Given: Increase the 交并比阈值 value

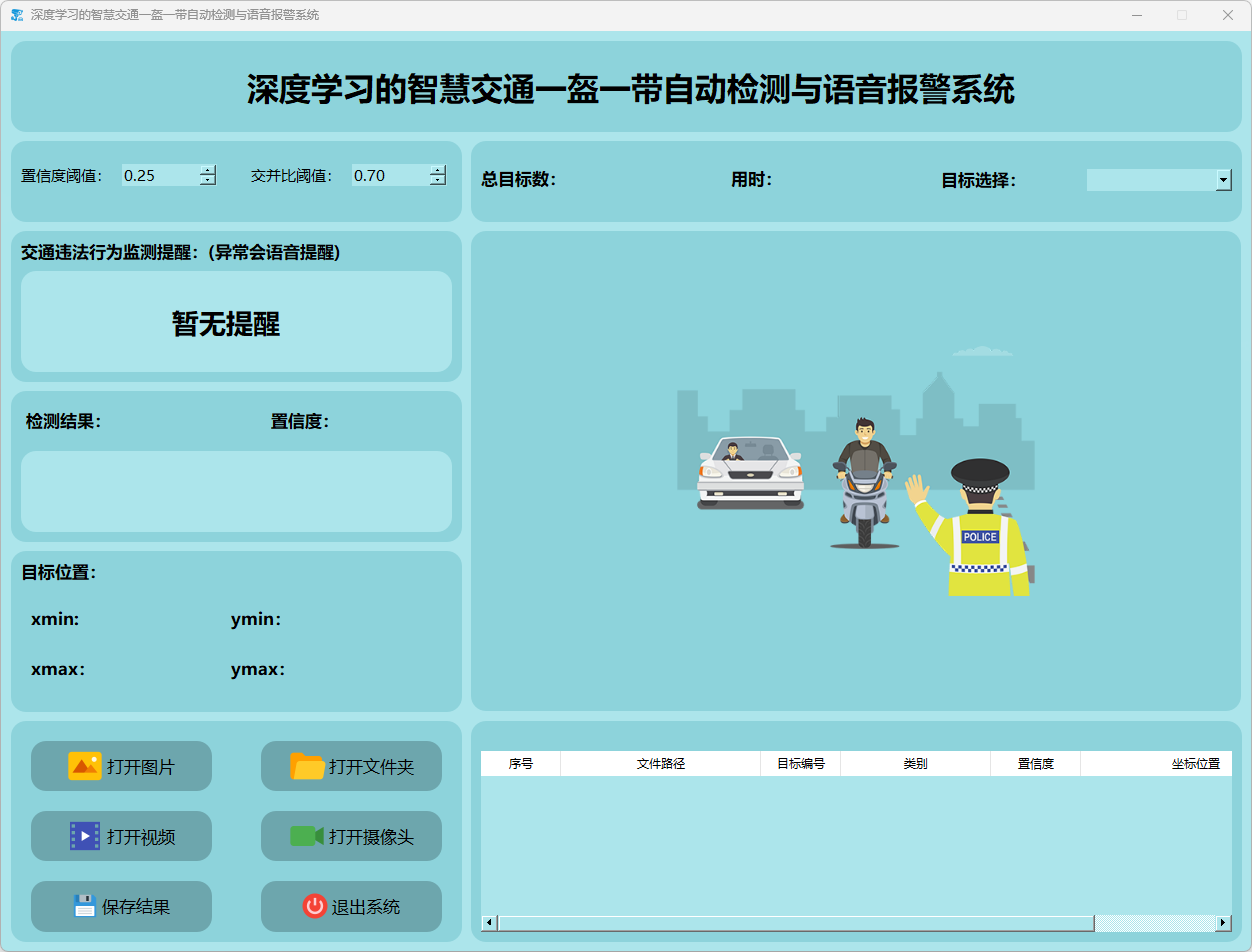Looking at the screenshot, I should [x=437, y=170].
